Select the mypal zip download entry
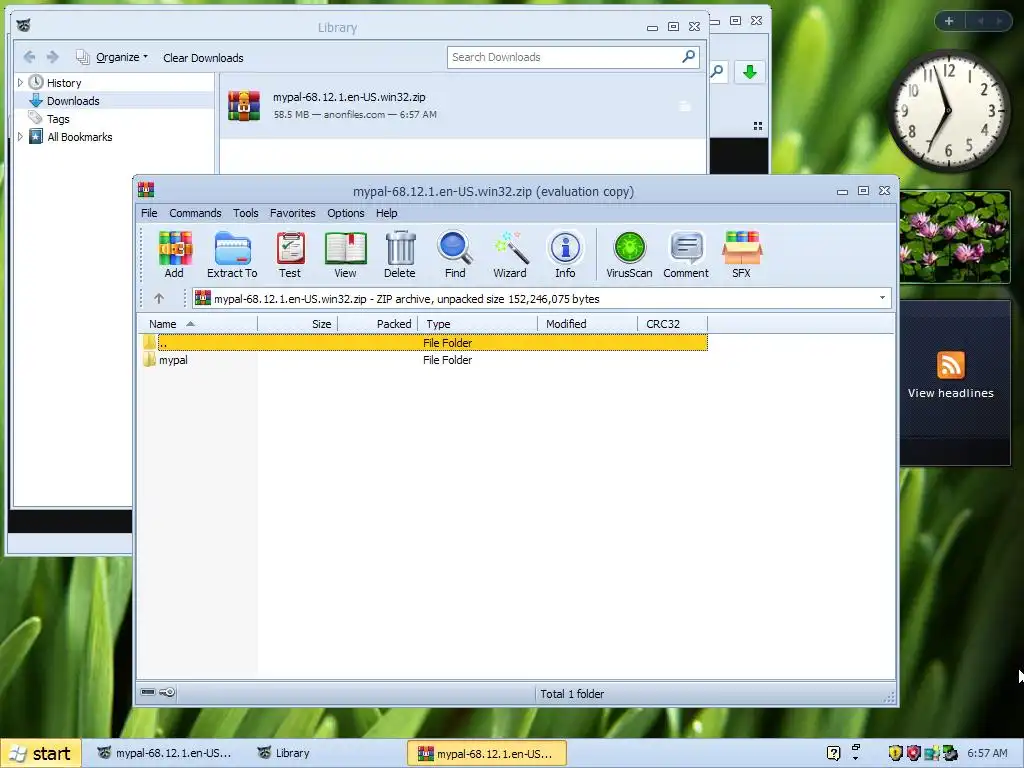This screenshot has width=1024, height=768. tap(463, 106)
